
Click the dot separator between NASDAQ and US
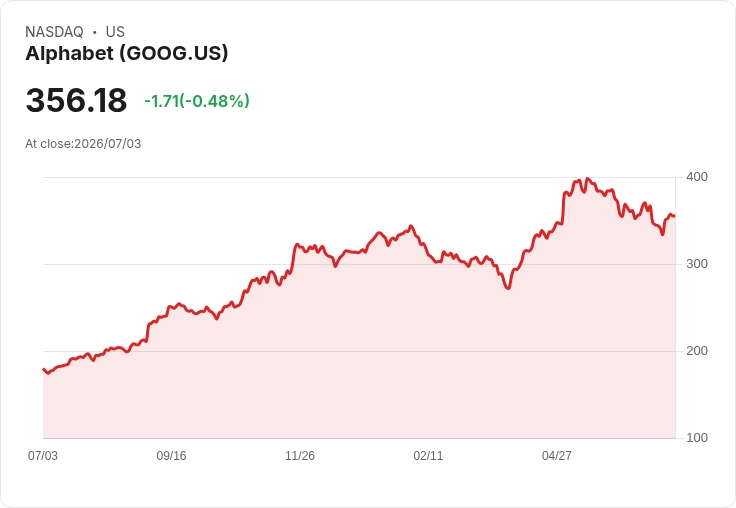[95, 32]
